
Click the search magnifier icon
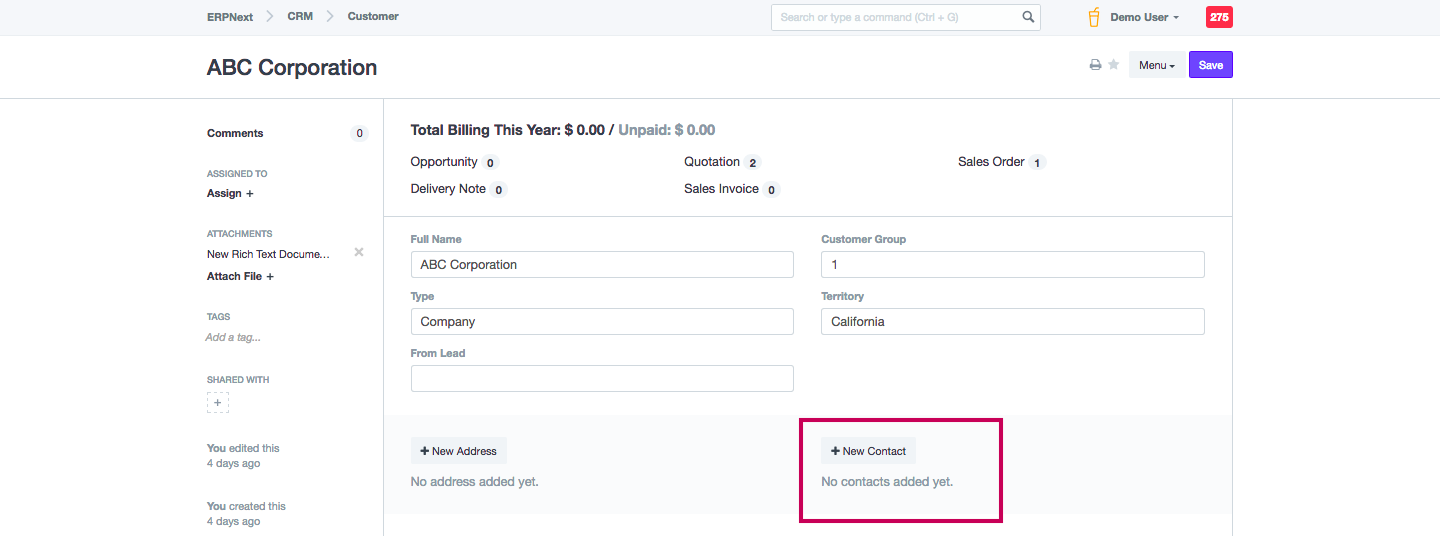(1028, 17)
